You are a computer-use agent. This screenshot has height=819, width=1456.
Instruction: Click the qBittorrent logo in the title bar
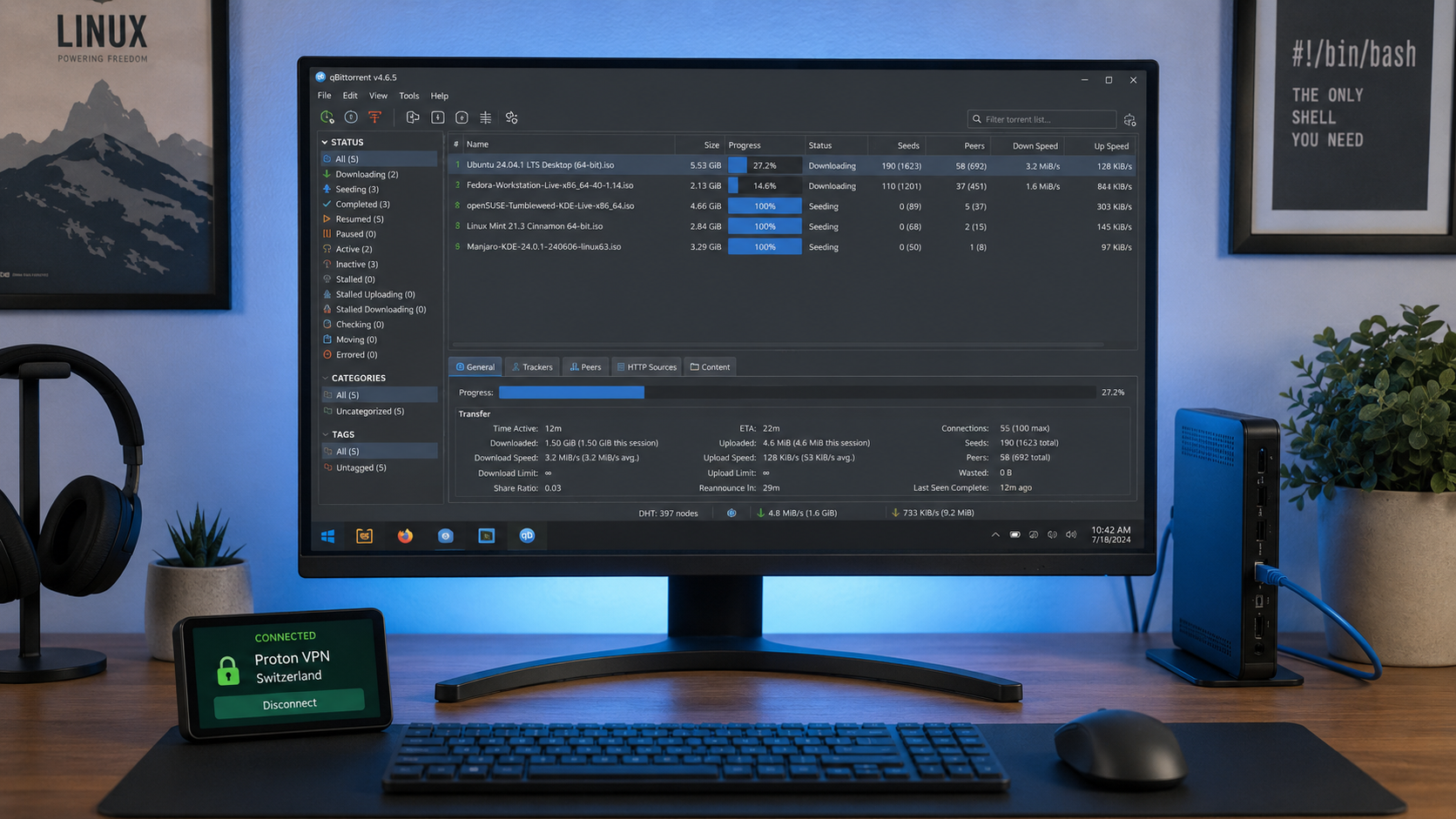click(x=320, y=77)
